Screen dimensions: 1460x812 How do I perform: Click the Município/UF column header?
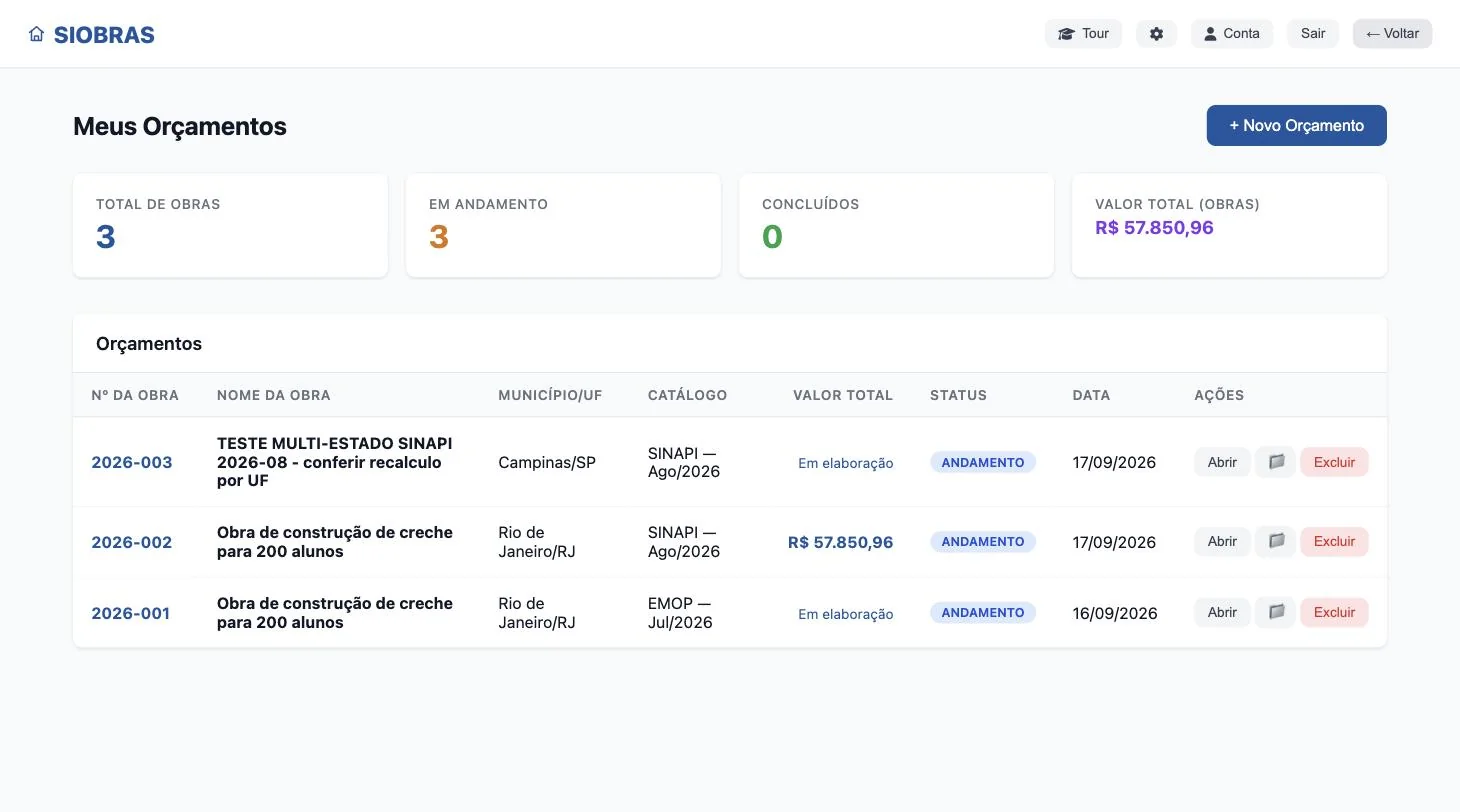tap(550, 395)
